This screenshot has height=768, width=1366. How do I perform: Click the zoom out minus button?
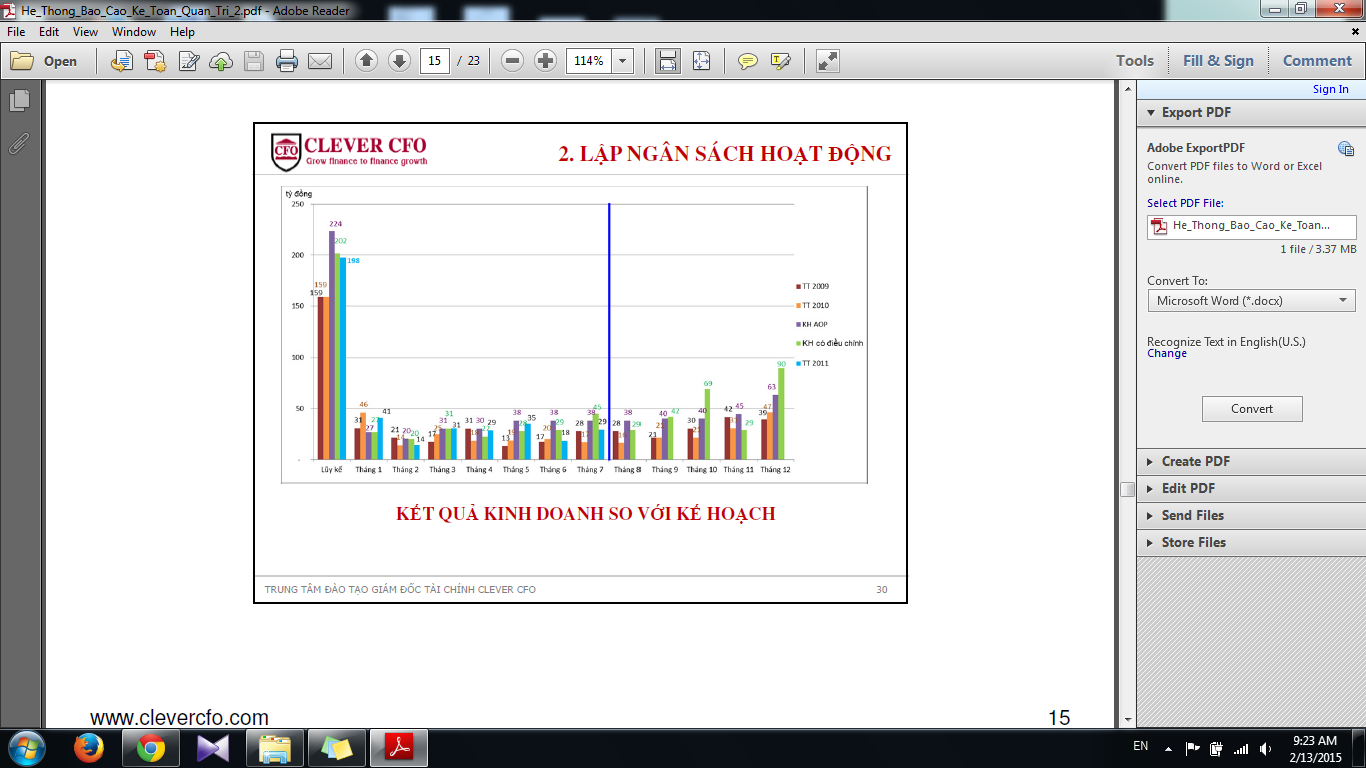[513, 61]
